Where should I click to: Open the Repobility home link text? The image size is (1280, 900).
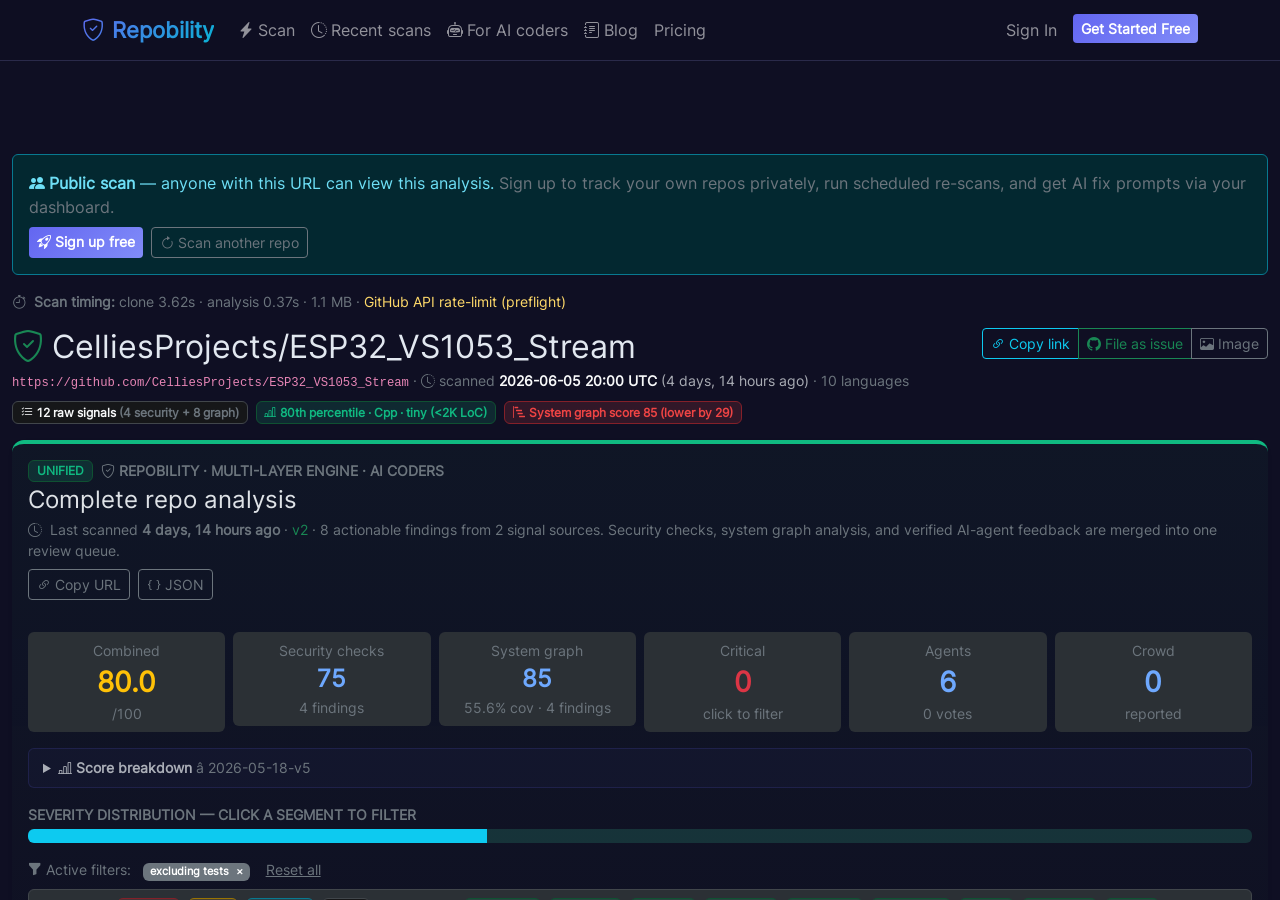[x=163, y=30]
